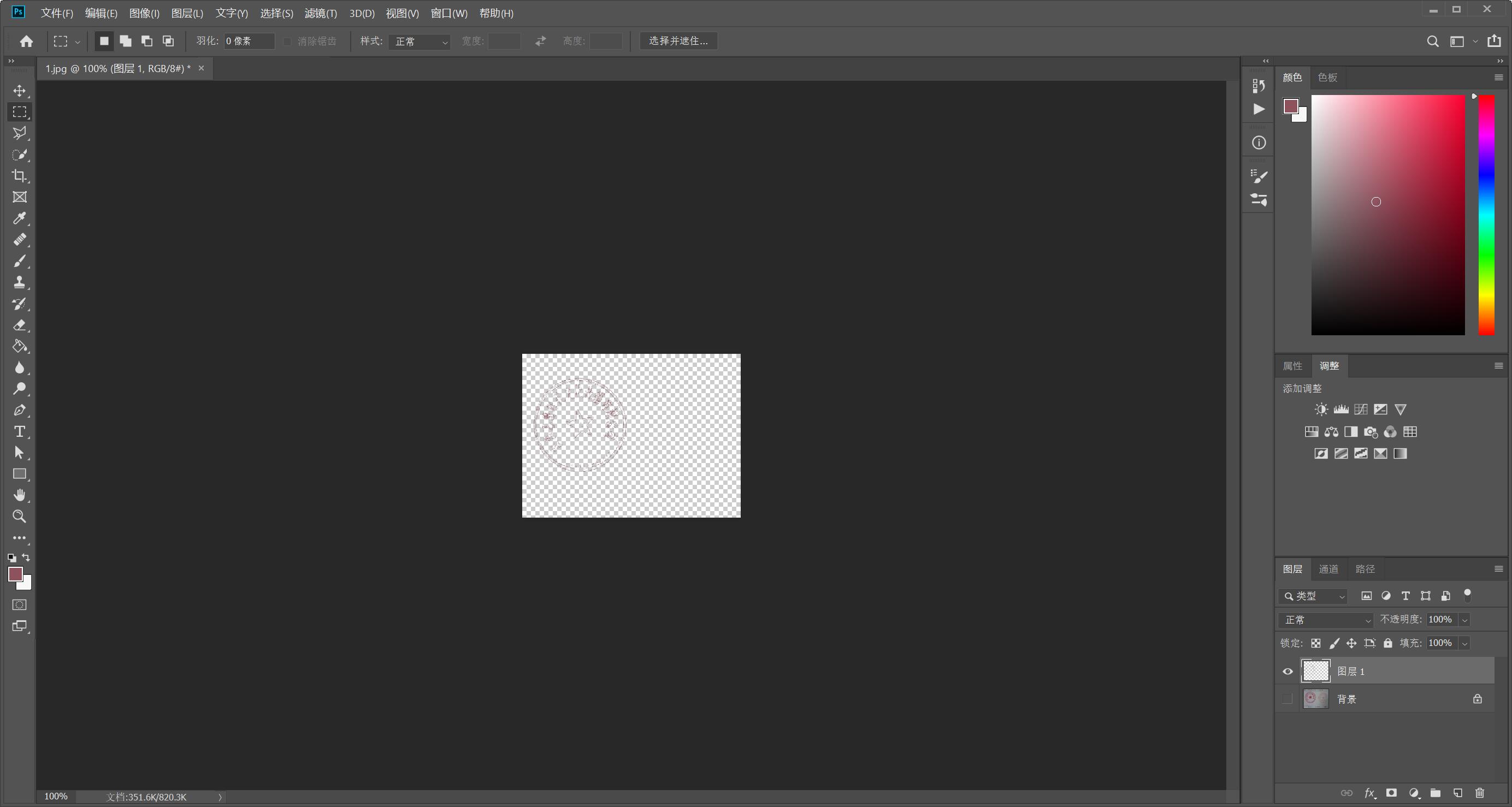
Task: Pick a color in the color field
Action: pyautogui.click(x=1388, y=215)
